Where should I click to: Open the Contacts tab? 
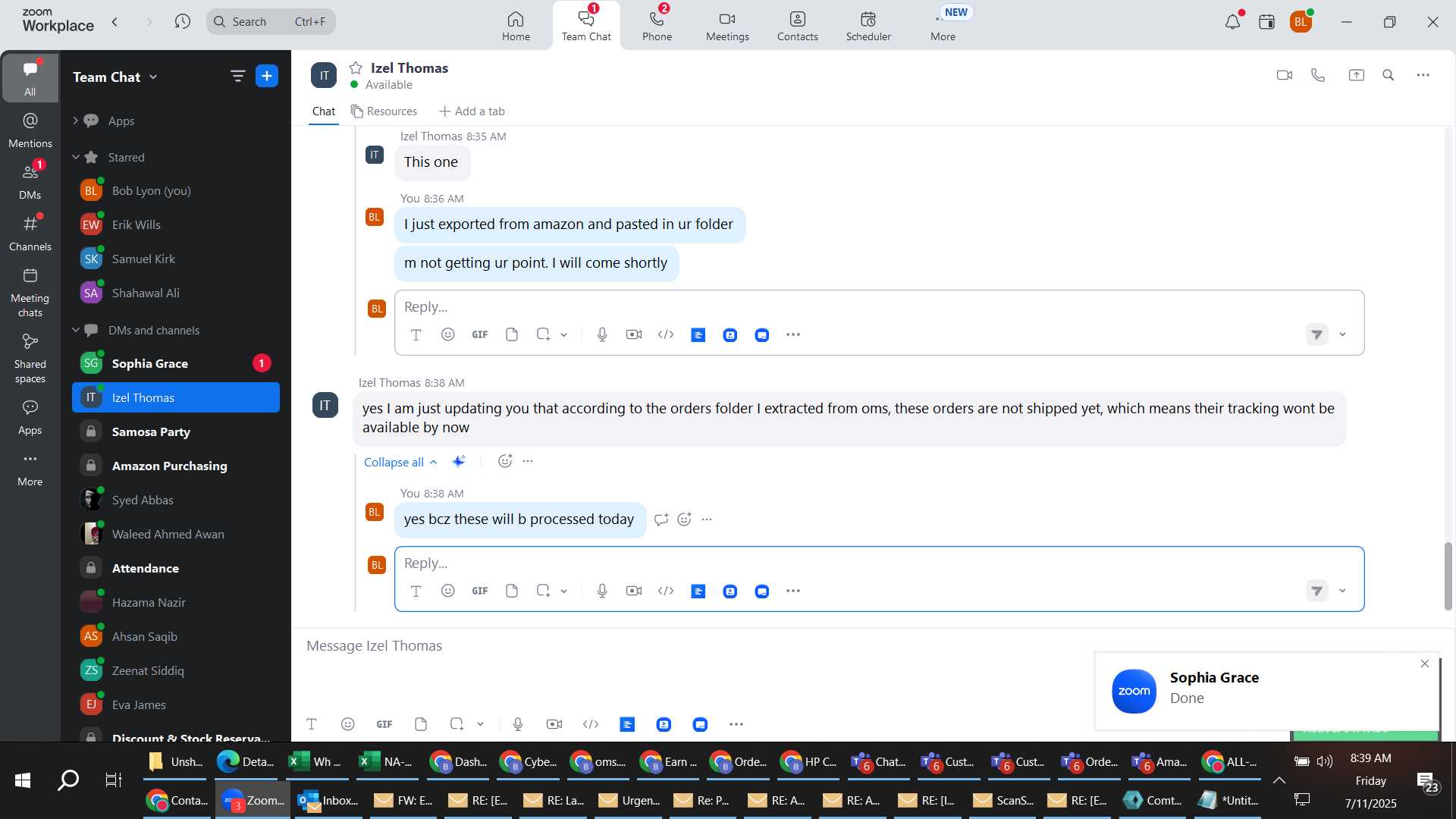click(x=797, y=26)
